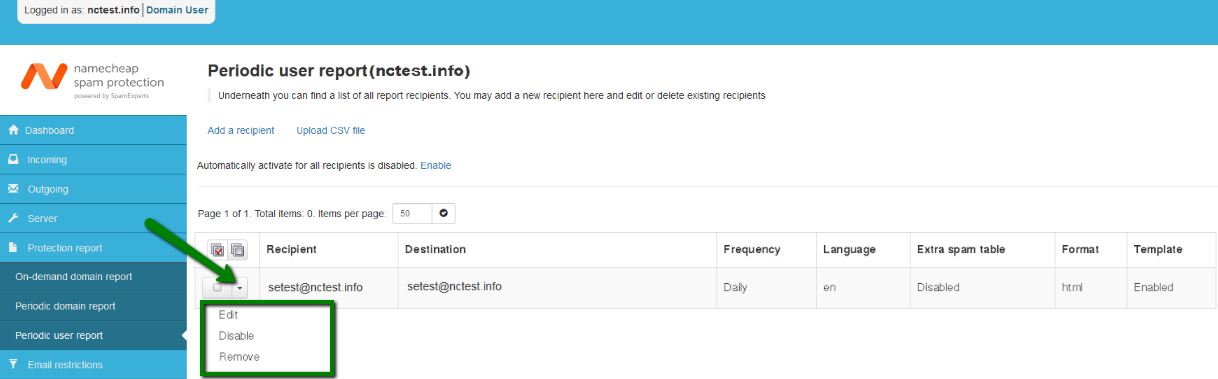Click the invert selection icon in table header
Image resolution: width=1218 pixels, height=379 pixels.
tap(237, 250)
